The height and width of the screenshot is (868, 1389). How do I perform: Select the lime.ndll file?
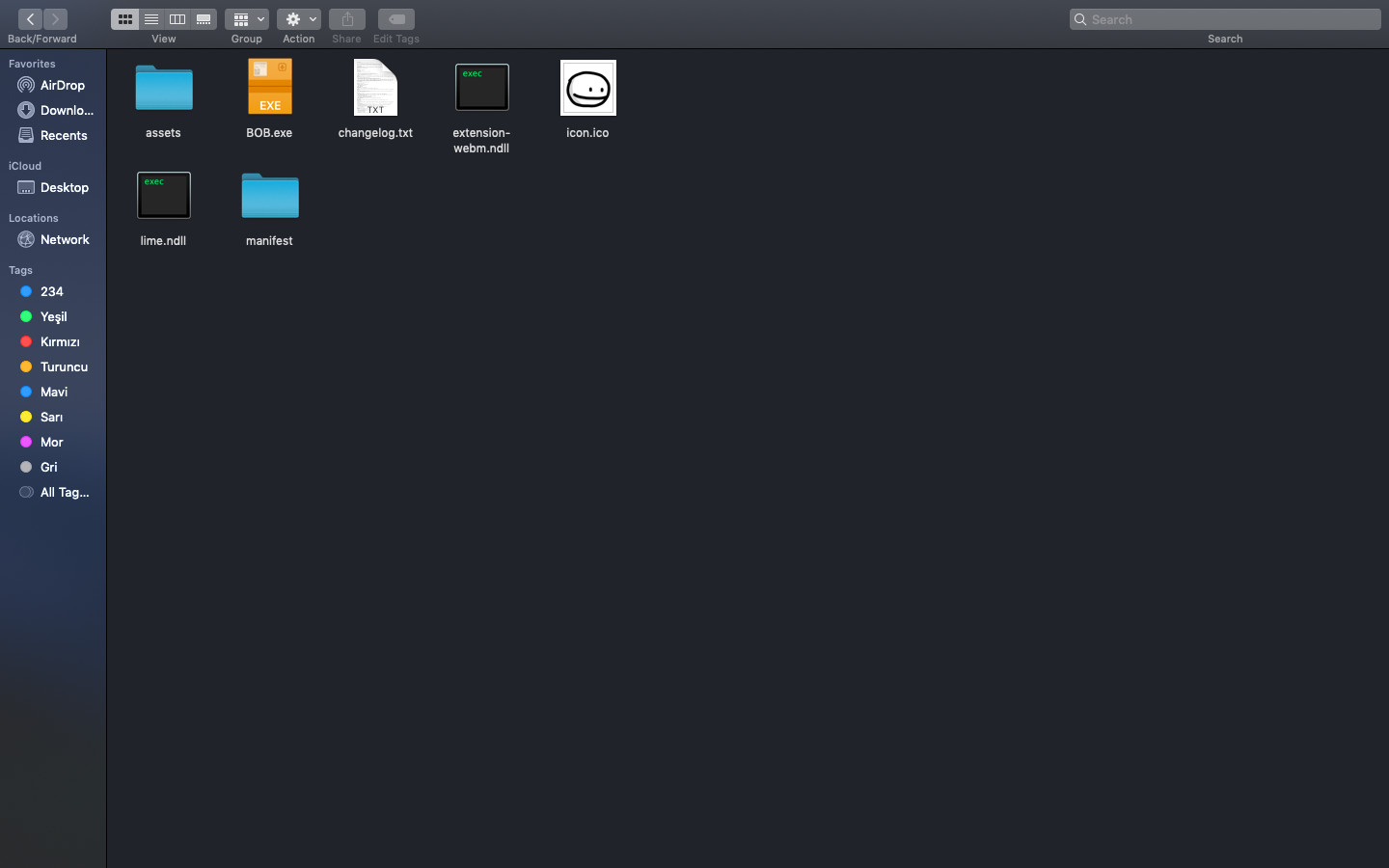tap(164, 196)
